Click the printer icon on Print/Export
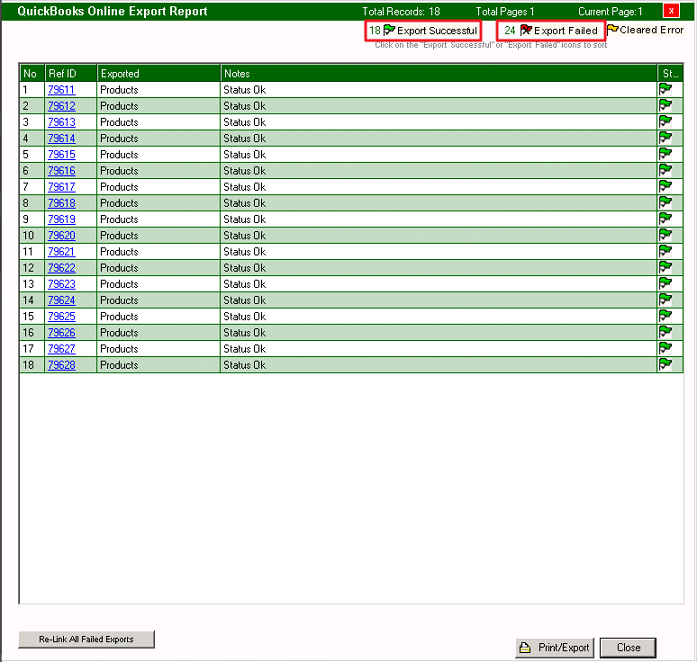 click(525, 647)
